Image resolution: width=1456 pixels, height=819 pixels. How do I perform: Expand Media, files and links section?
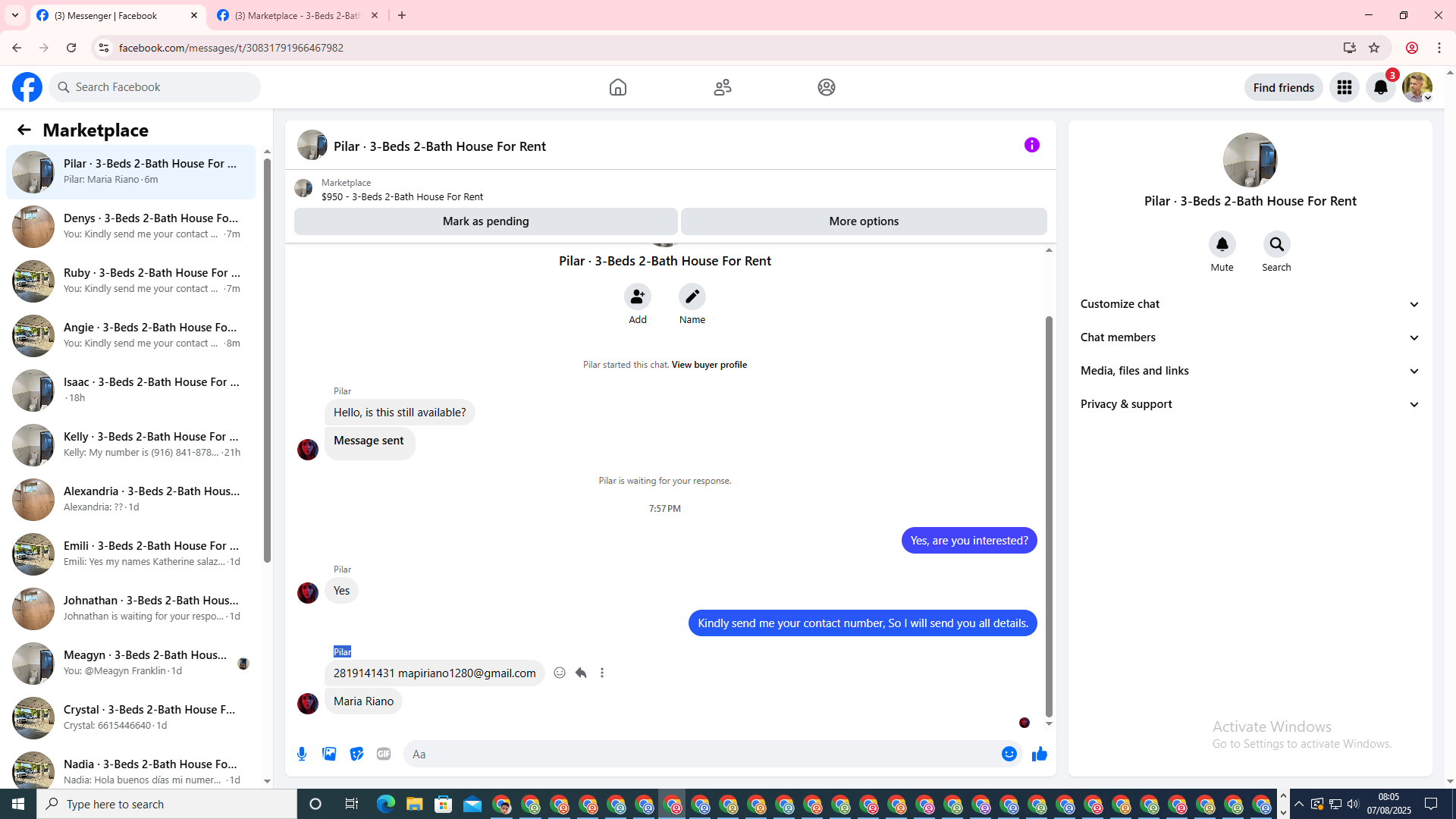pos(1250,371)
